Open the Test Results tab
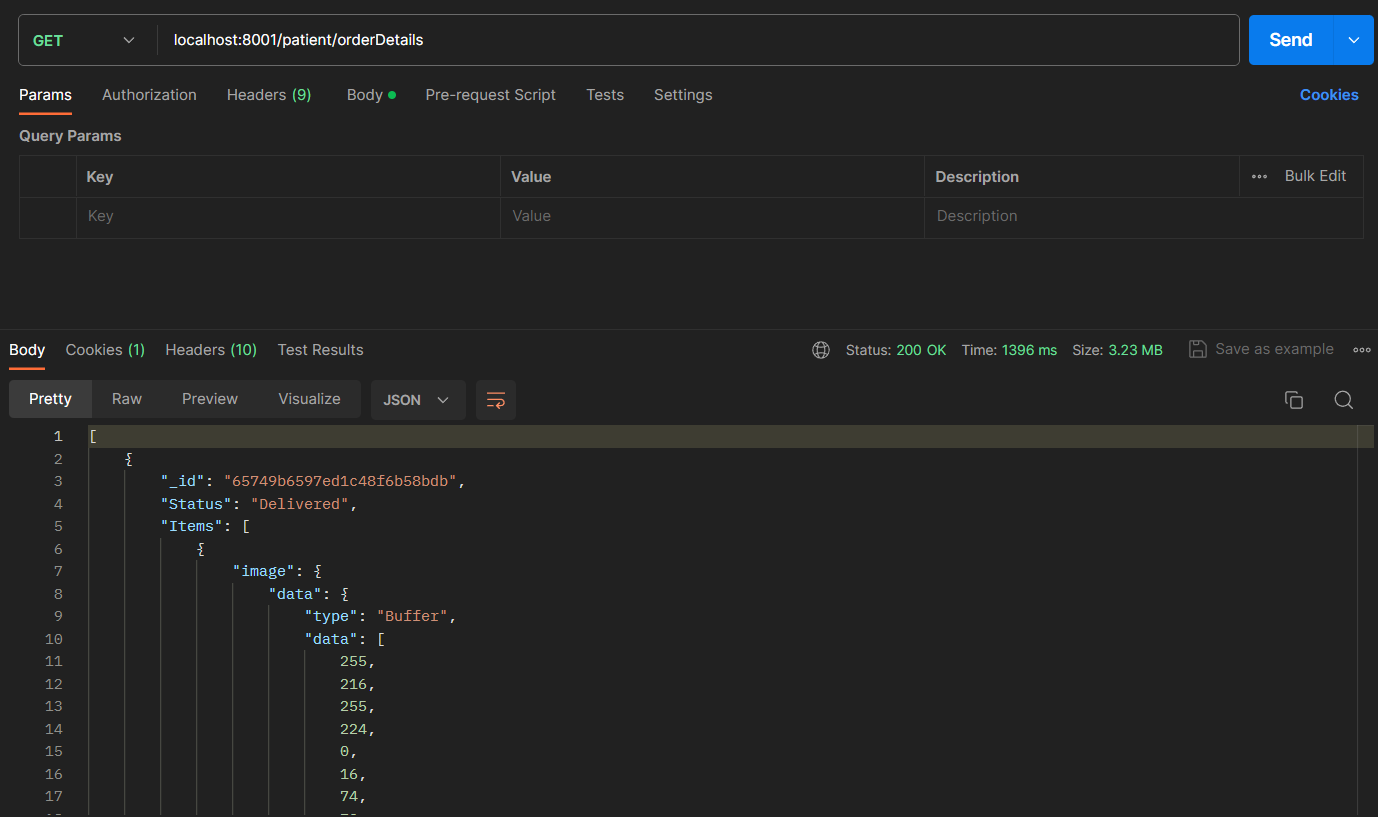1378x817 pixels. click(320, 350)
